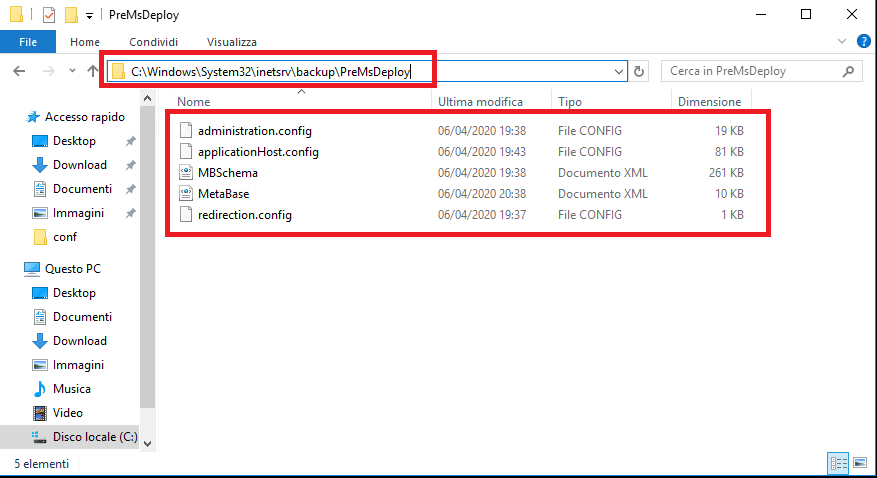This screenshot has width=877, height=478.
Task: Click New folder quick access icon
Action: coord(71,15)
